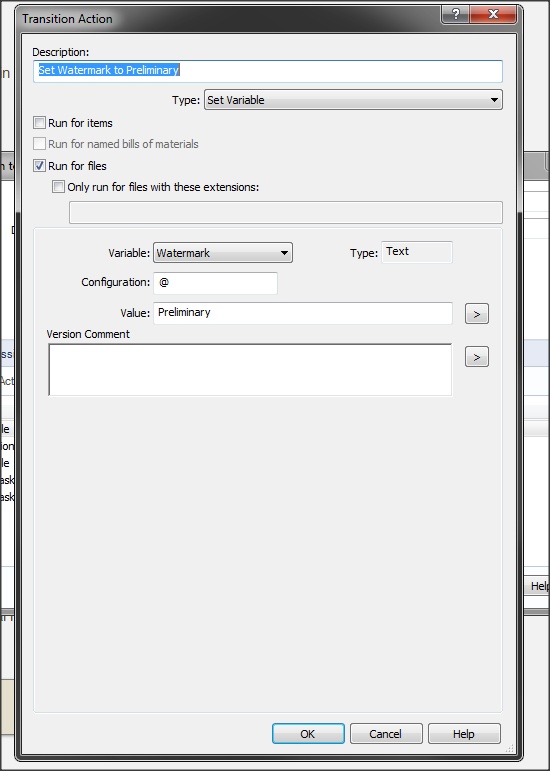Click the arrow button beside Version Comment
The image size is (550, 771).
point(477,357)
